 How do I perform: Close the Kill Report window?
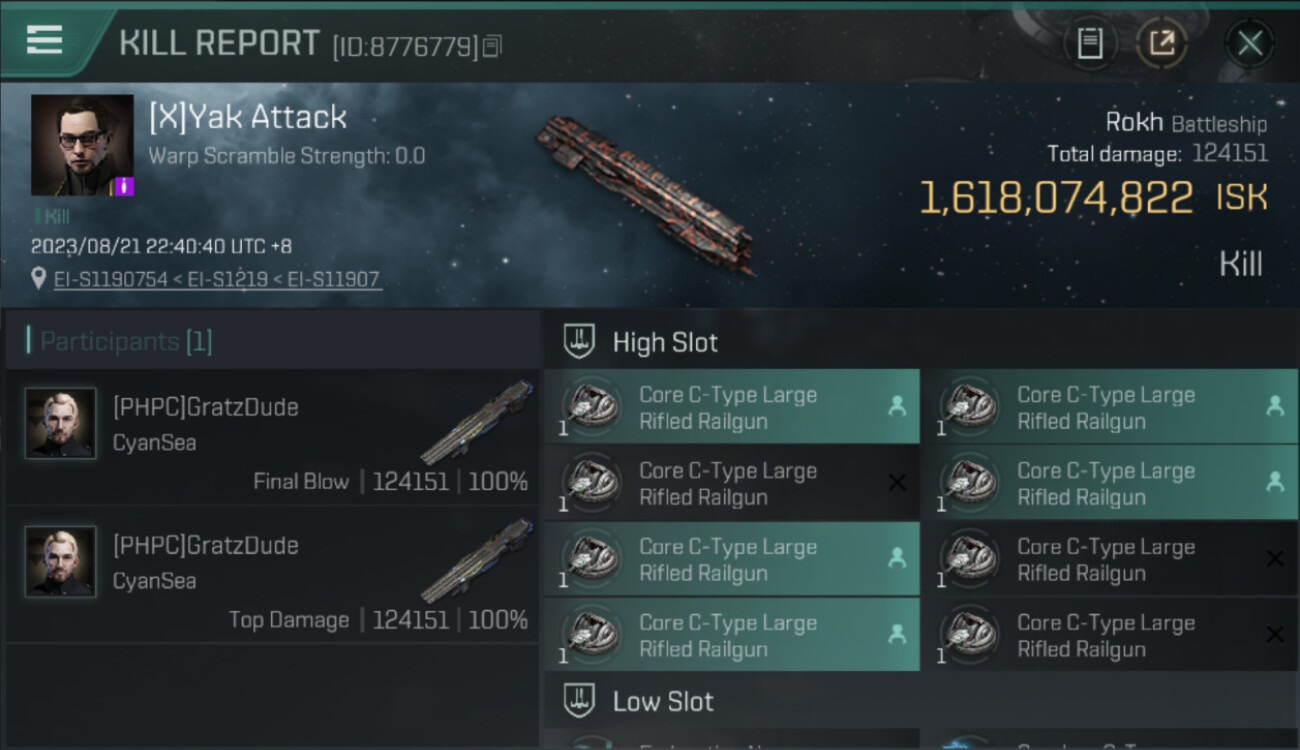click(x=1249, y=43)
